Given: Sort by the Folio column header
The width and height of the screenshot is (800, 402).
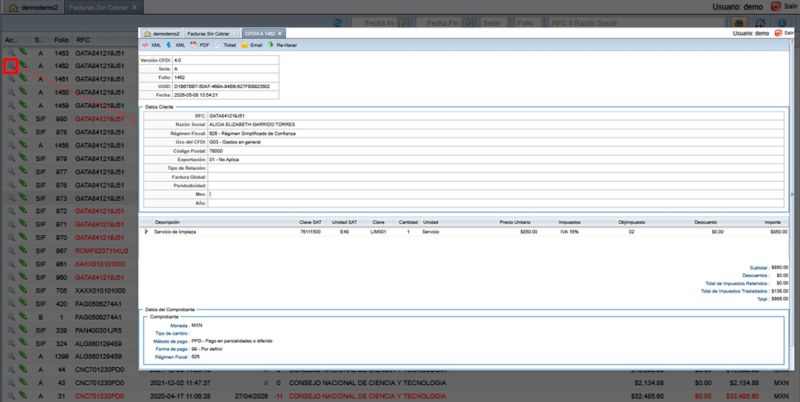Looking at the screenshot, I should pos(61,40).
